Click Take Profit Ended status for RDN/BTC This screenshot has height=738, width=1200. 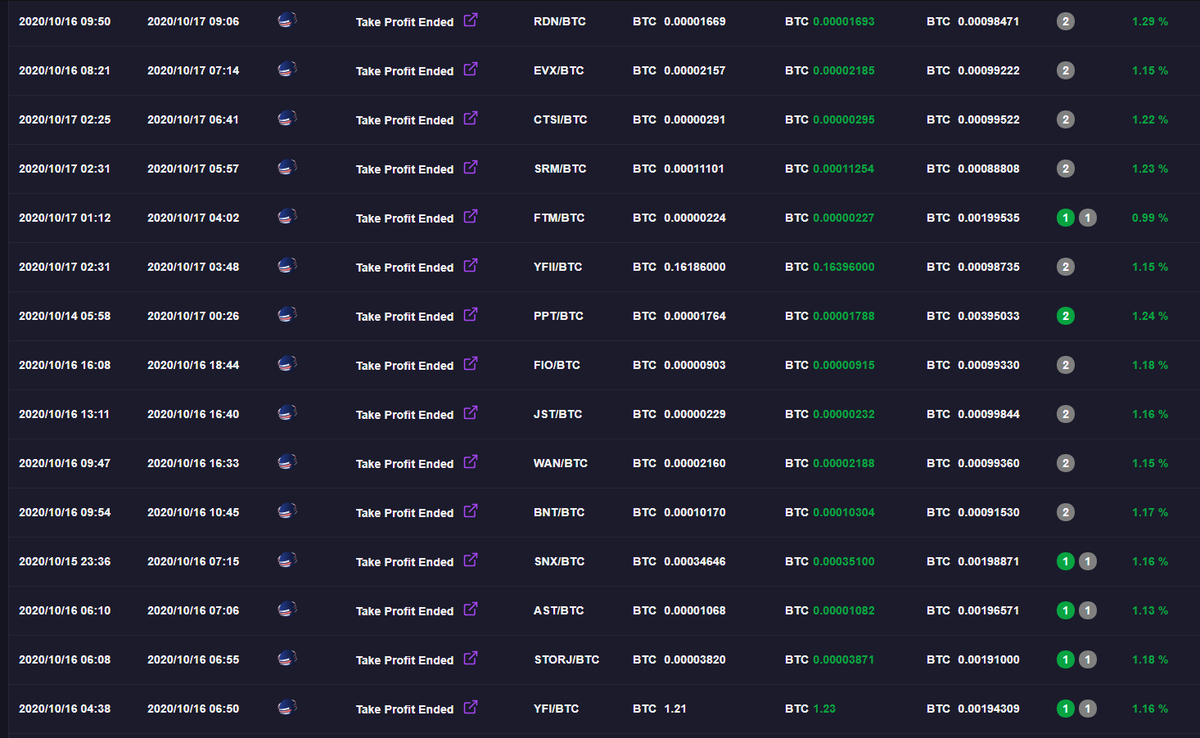[x=405, y=22]
